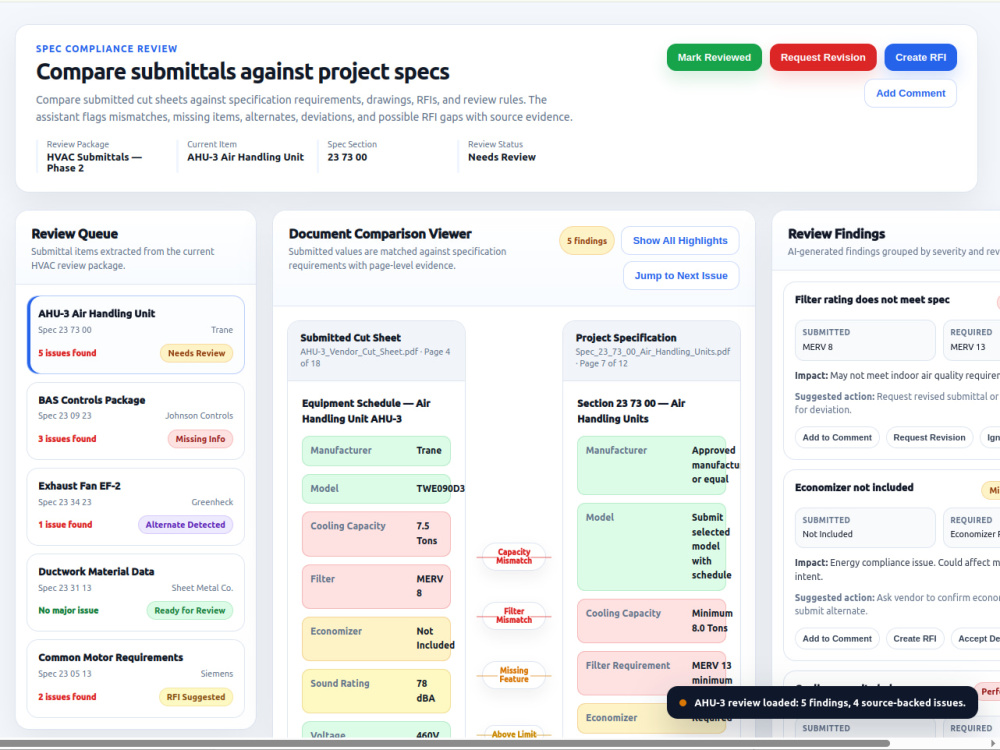Click Create RFI in Economizer finding
1000x750 pixels.
pos(915,638)
